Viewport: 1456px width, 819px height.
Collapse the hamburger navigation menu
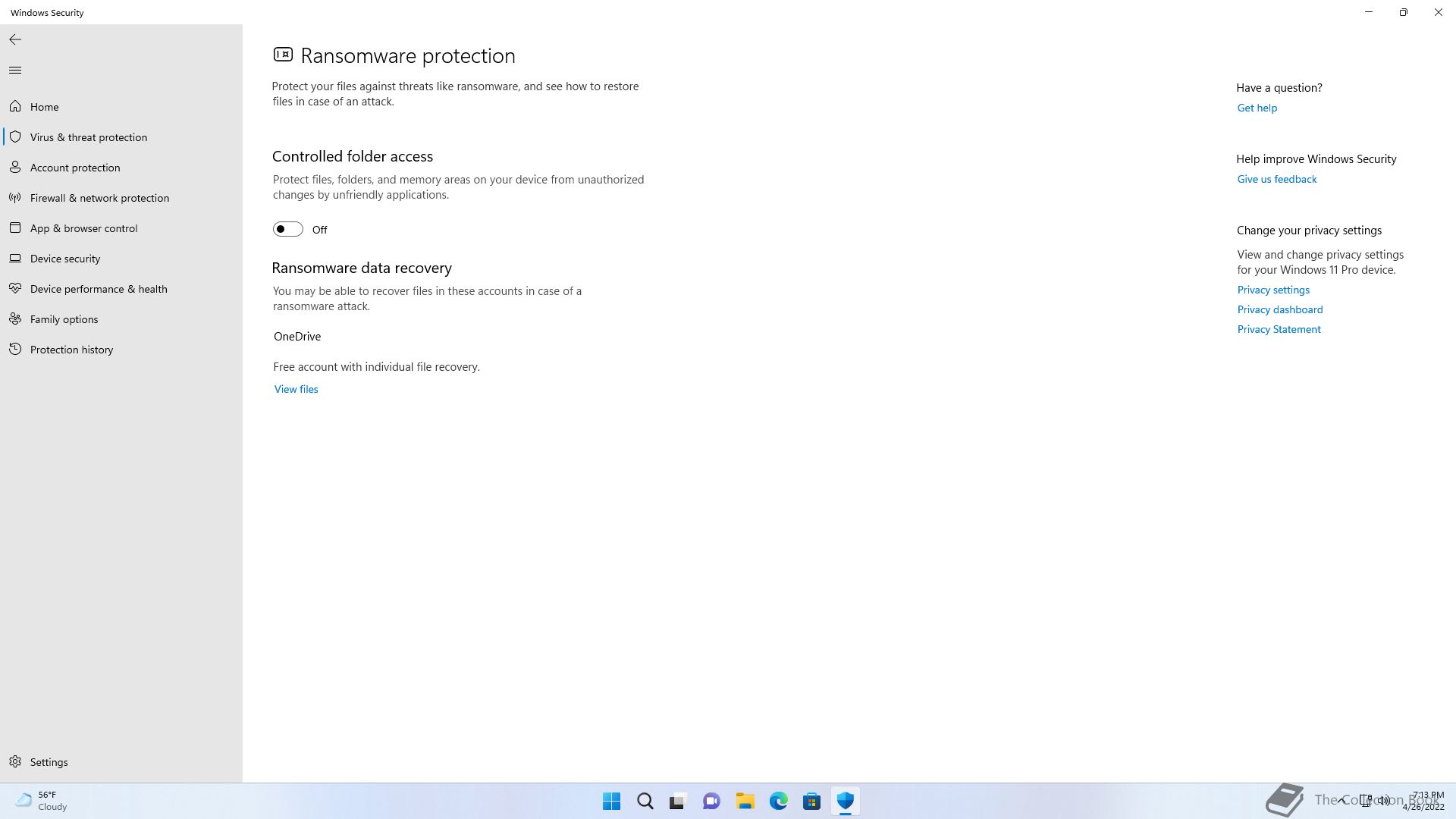click(15, 71)
